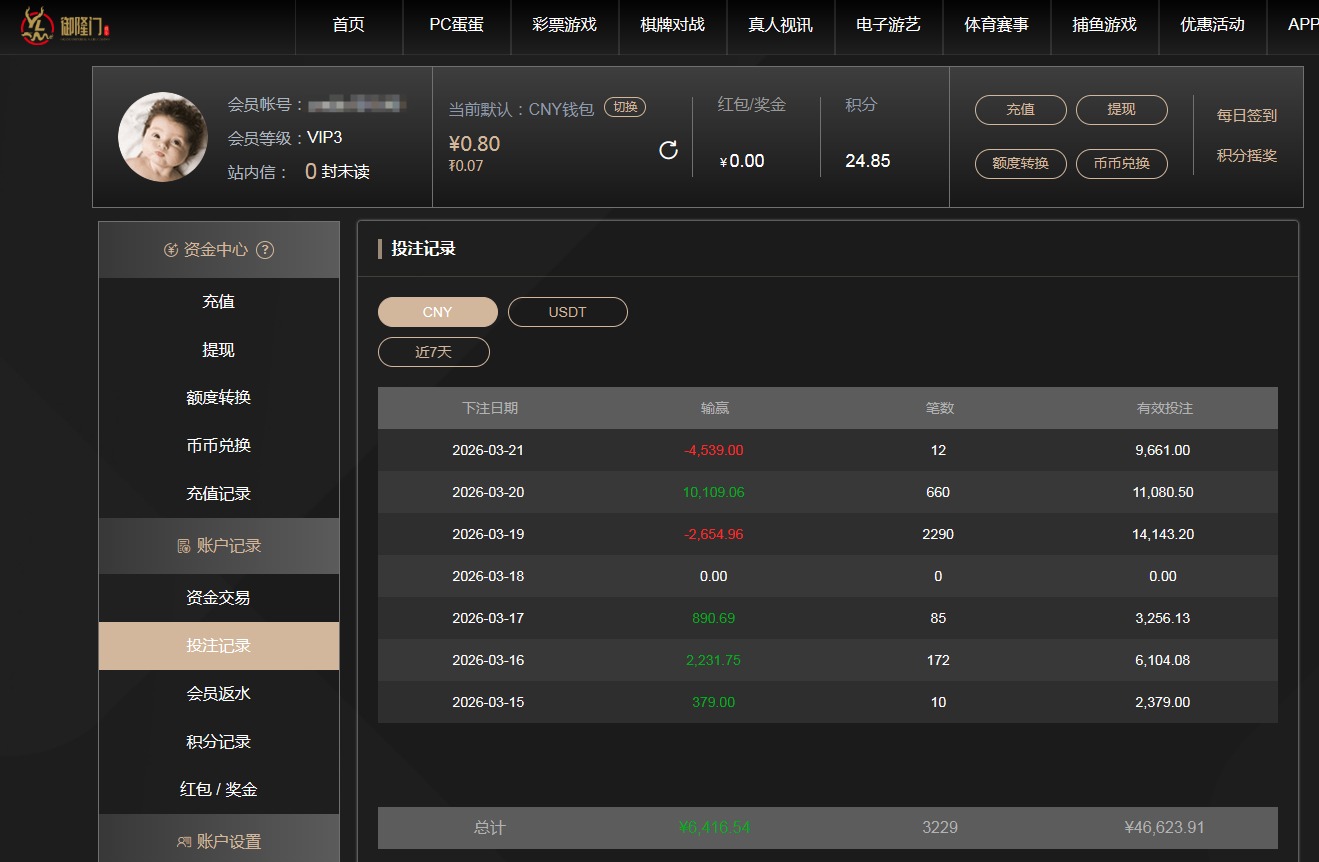
Task: Click the green total winnings ¥6,416.54
Action: 714,827
